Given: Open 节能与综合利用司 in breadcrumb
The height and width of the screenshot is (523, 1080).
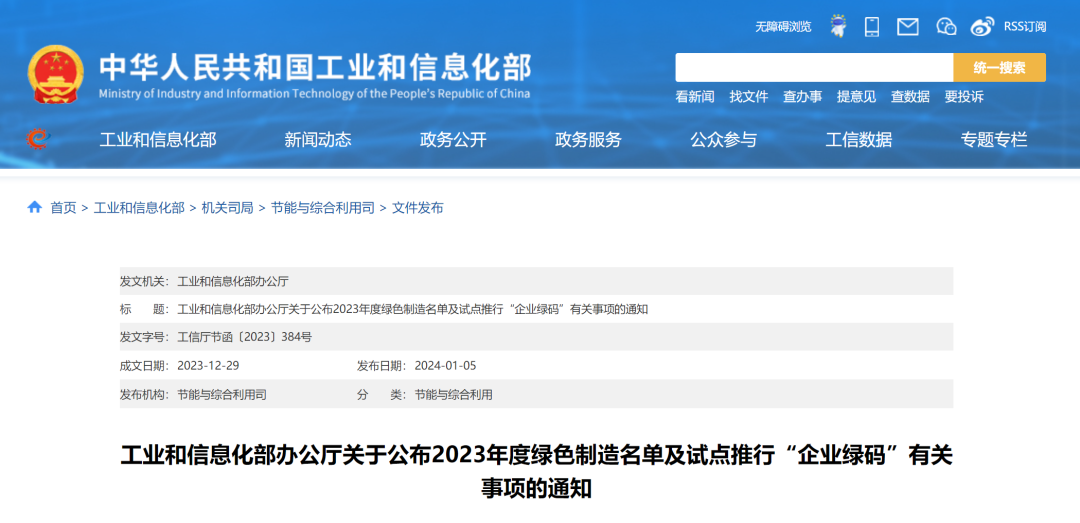Looking at the screenshot, I should pyautogui.click(x=322, y=208).
